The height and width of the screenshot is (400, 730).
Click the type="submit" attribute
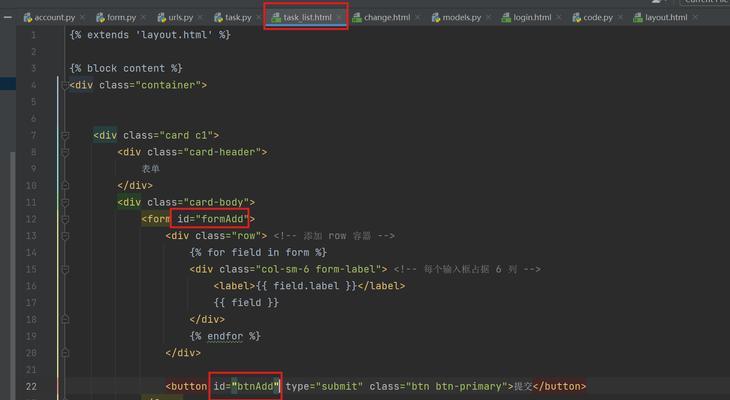324,386
